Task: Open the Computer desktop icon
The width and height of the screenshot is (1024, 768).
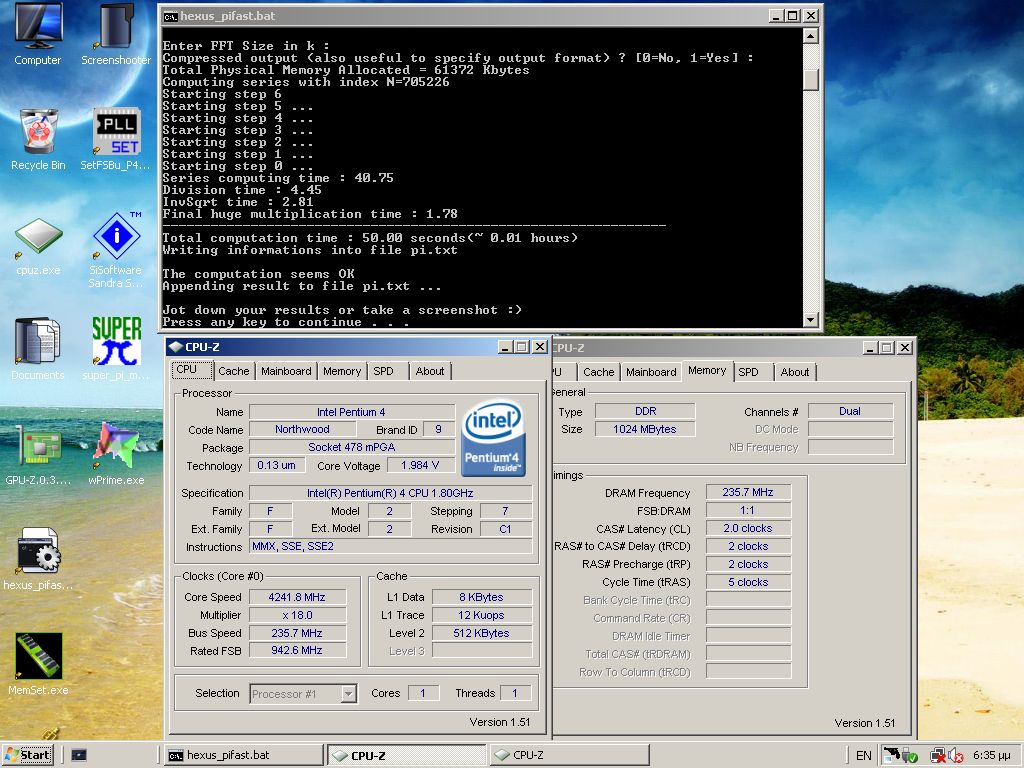Action: tap(38, 33)
